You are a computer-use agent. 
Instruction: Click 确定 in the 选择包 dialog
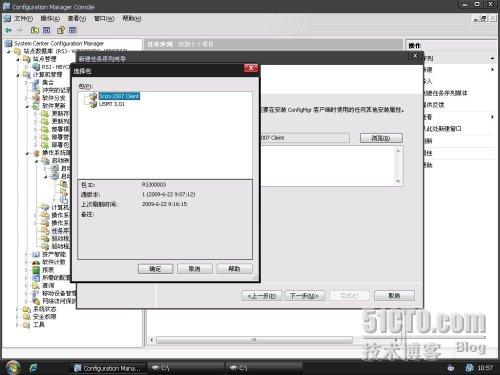pyautogui.click(x=155, y=269)
